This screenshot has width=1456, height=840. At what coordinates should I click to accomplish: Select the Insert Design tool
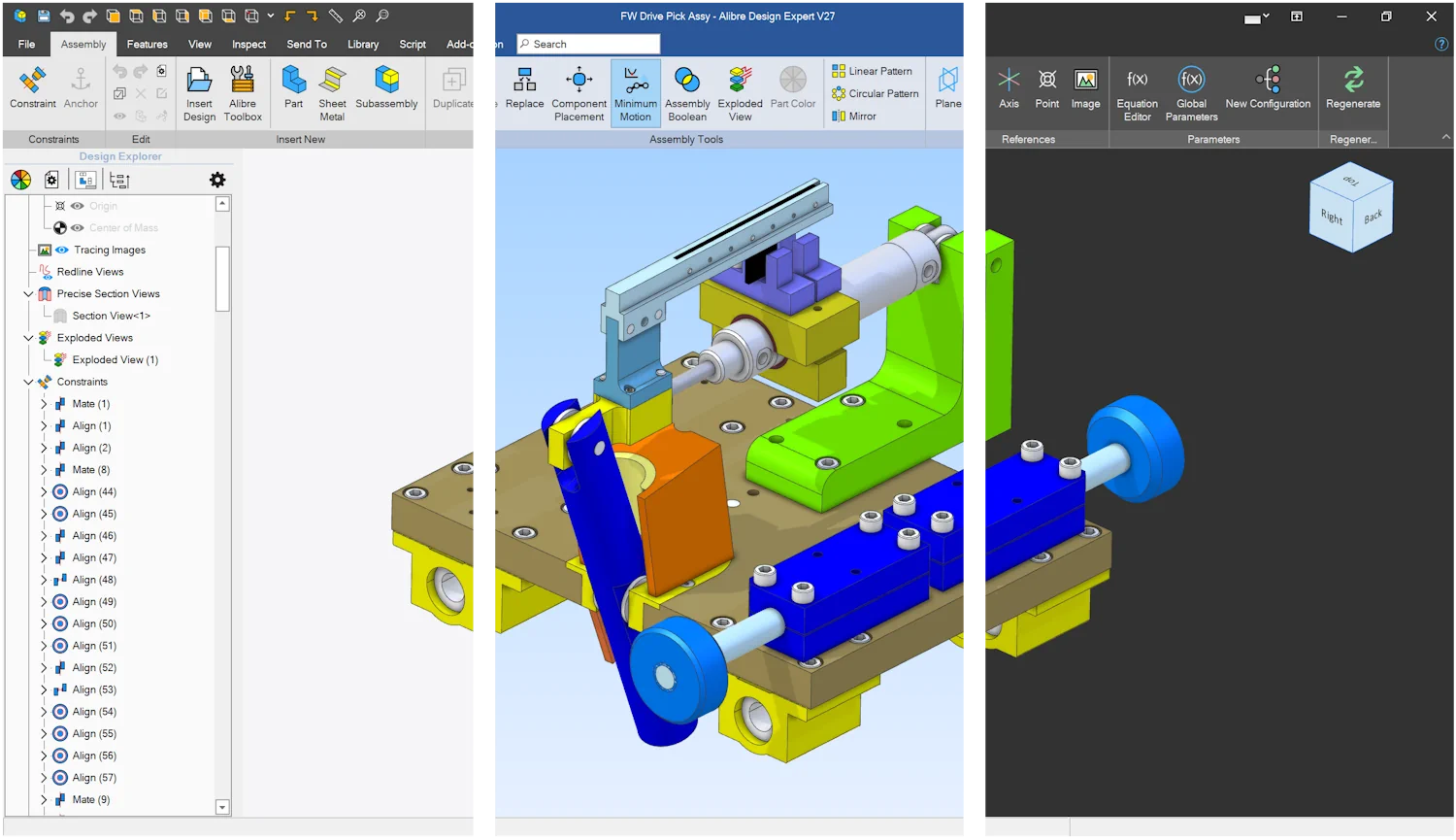click(199, 92)
